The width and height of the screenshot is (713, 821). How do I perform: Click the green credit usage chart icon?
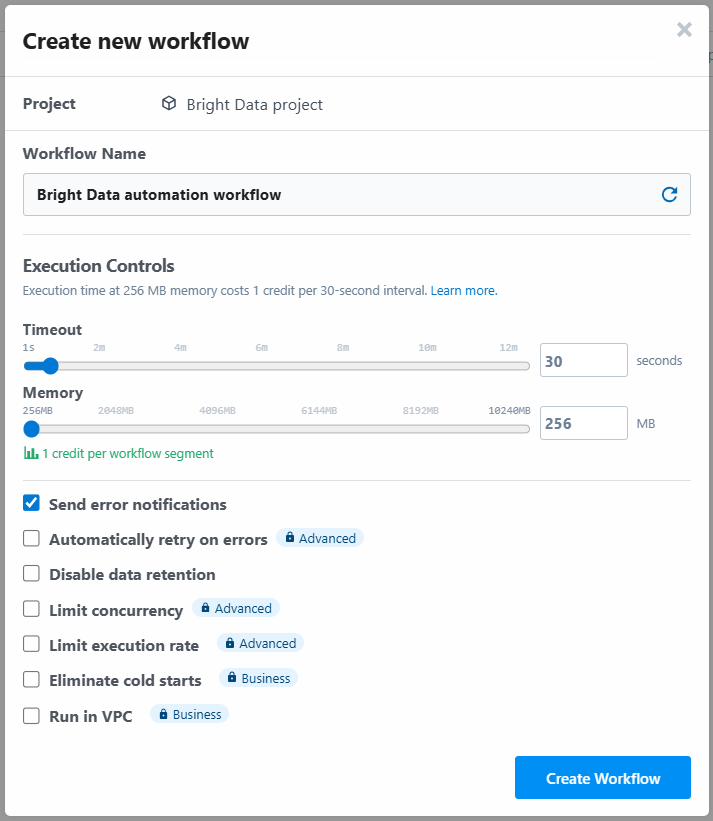click(31, 453)
